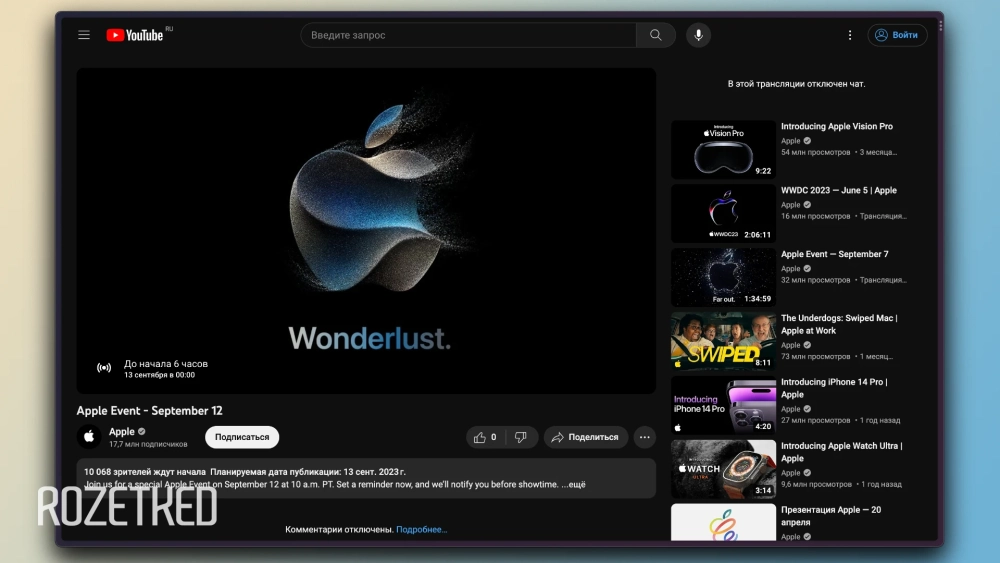The image size is (1000, 563).
Task: Open Apple channel avatar icon
Action: pos(89,437)
